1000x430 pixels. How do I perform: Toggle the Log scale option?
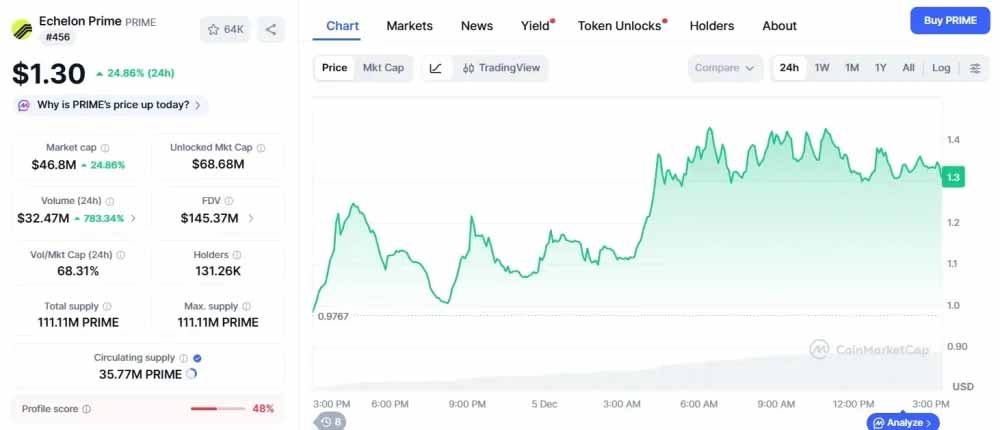click(x=941, y=68)
